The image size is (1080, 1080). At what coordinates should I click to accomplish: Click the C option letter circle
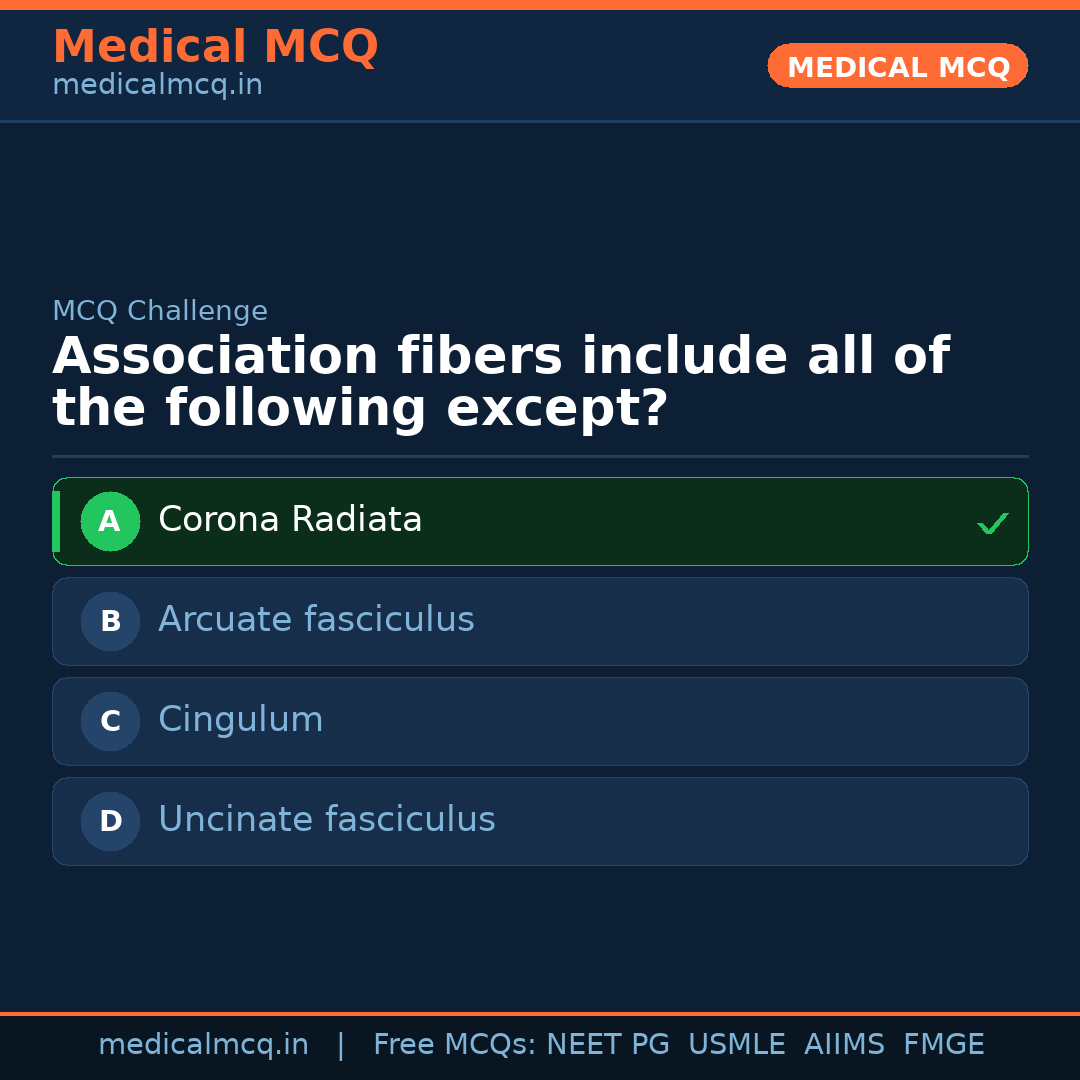tap(110, 721)
